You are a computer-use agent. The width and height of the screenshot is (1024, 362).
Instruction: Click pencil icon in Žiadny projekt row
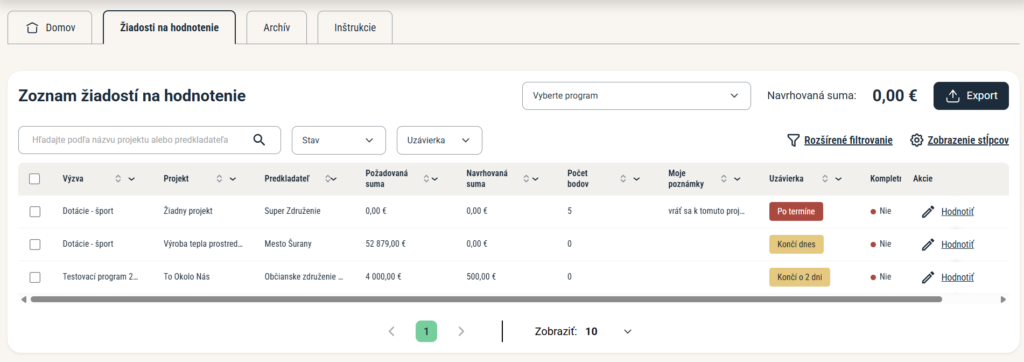927,212
